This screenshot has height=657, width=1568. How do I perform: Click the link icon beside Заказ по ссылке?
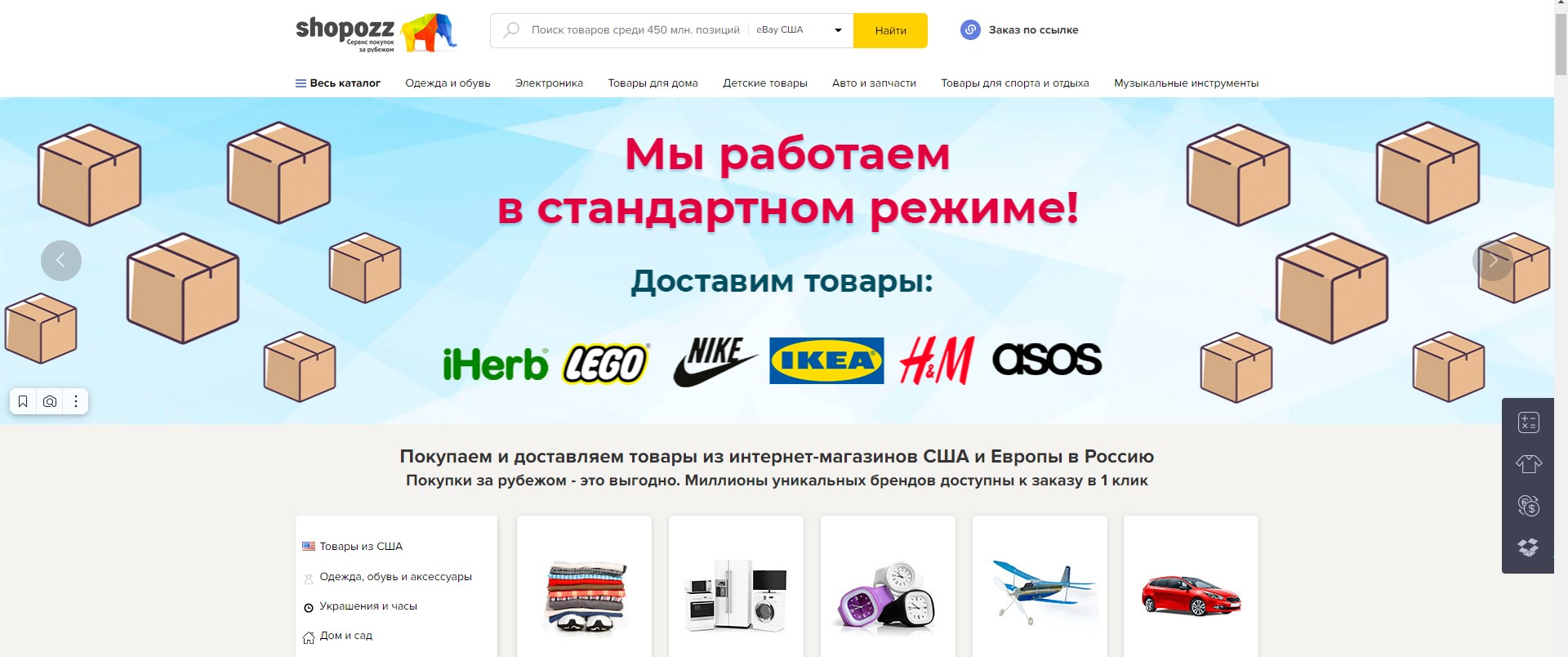click(970, 30)
